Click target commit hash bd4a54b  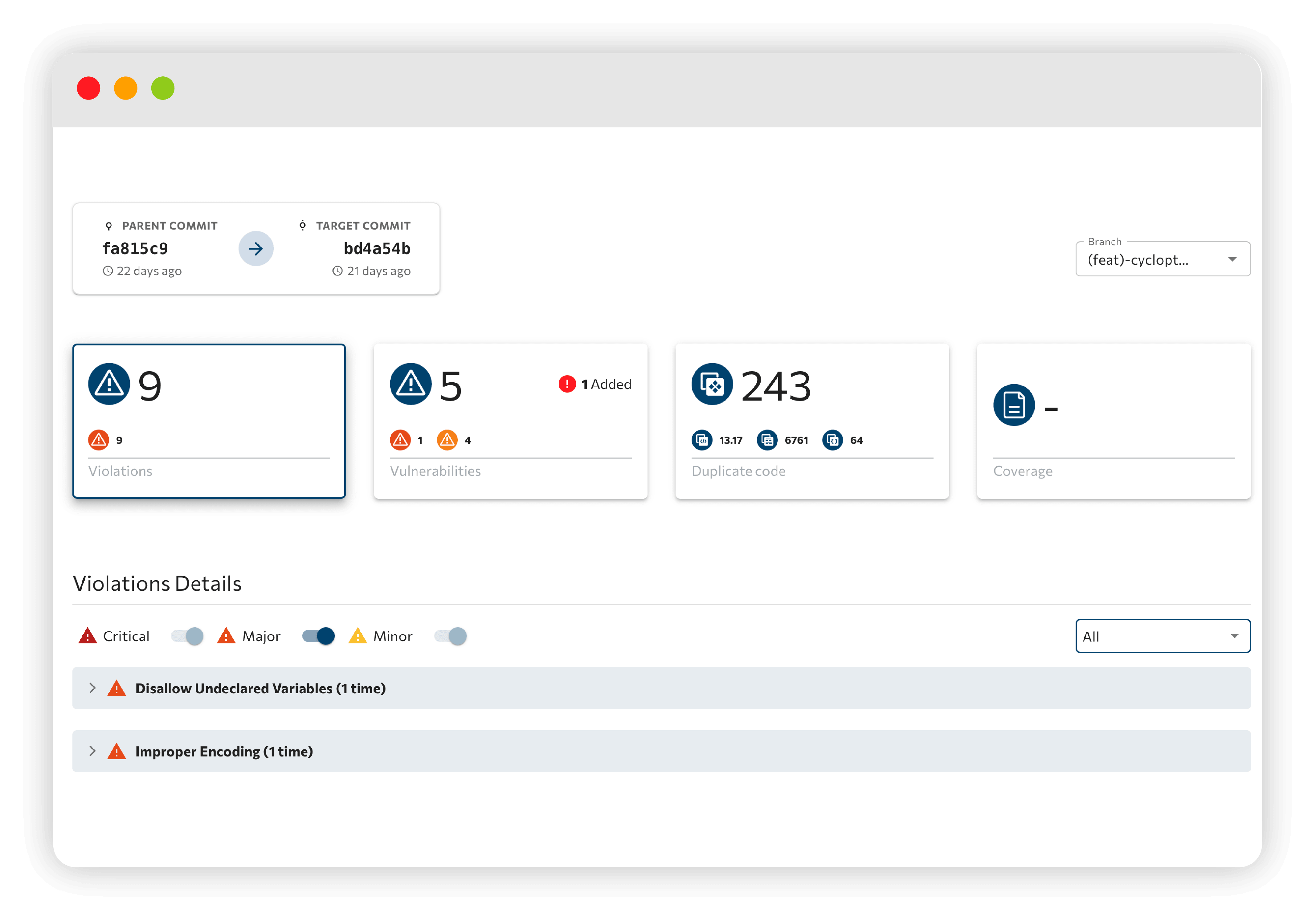point(377,249)
